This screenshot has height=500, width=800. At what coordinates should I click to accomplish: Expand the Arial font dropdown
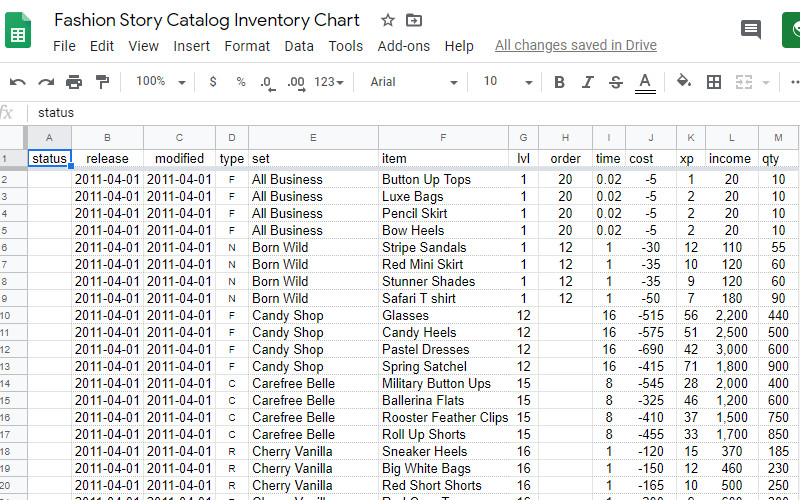pos(413,82)
